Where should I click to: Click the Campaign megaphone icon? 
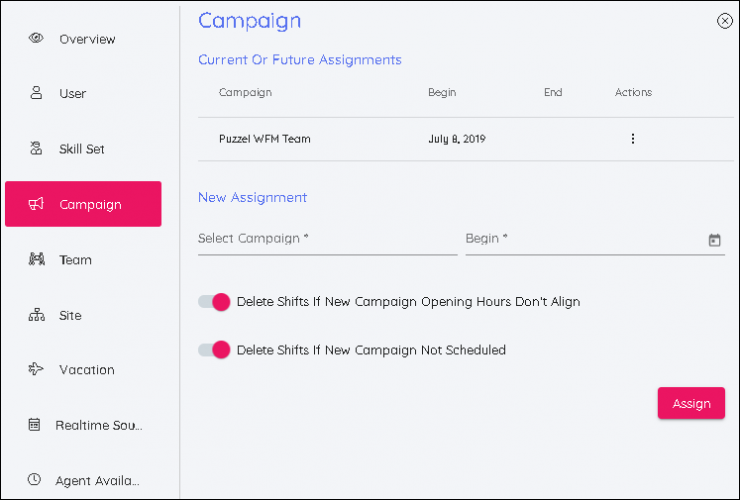click(36, 204)
